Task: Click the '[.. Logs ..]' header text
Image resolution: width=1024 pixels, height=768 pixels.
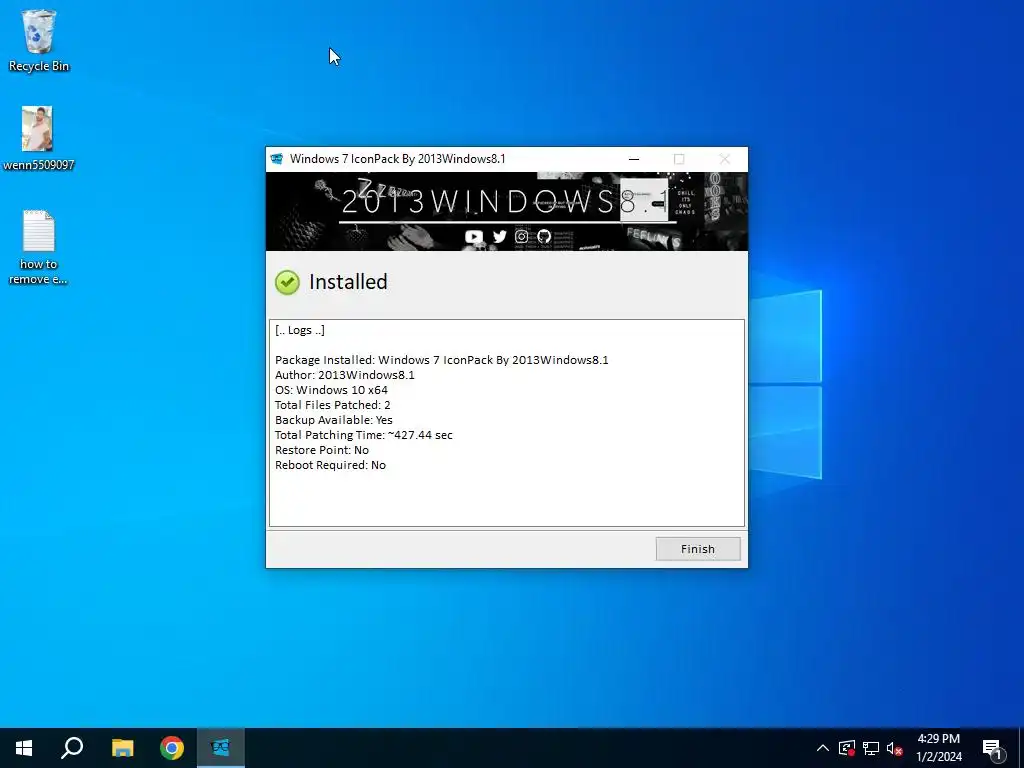Action: click(x=300, y=330)
